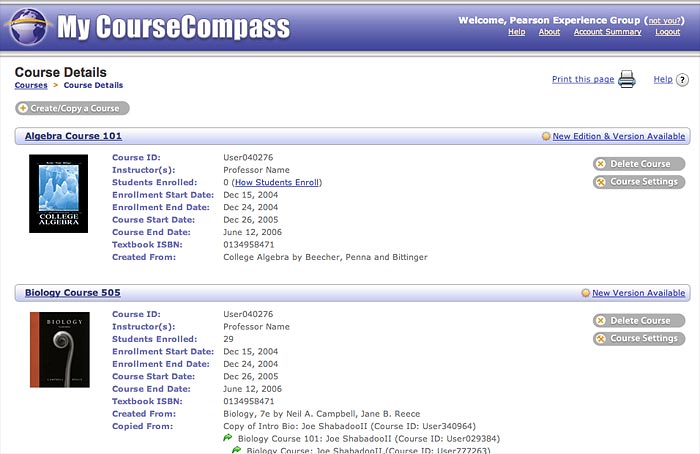
Task: Click Biology Copied From label
Action: pos(142,426)
